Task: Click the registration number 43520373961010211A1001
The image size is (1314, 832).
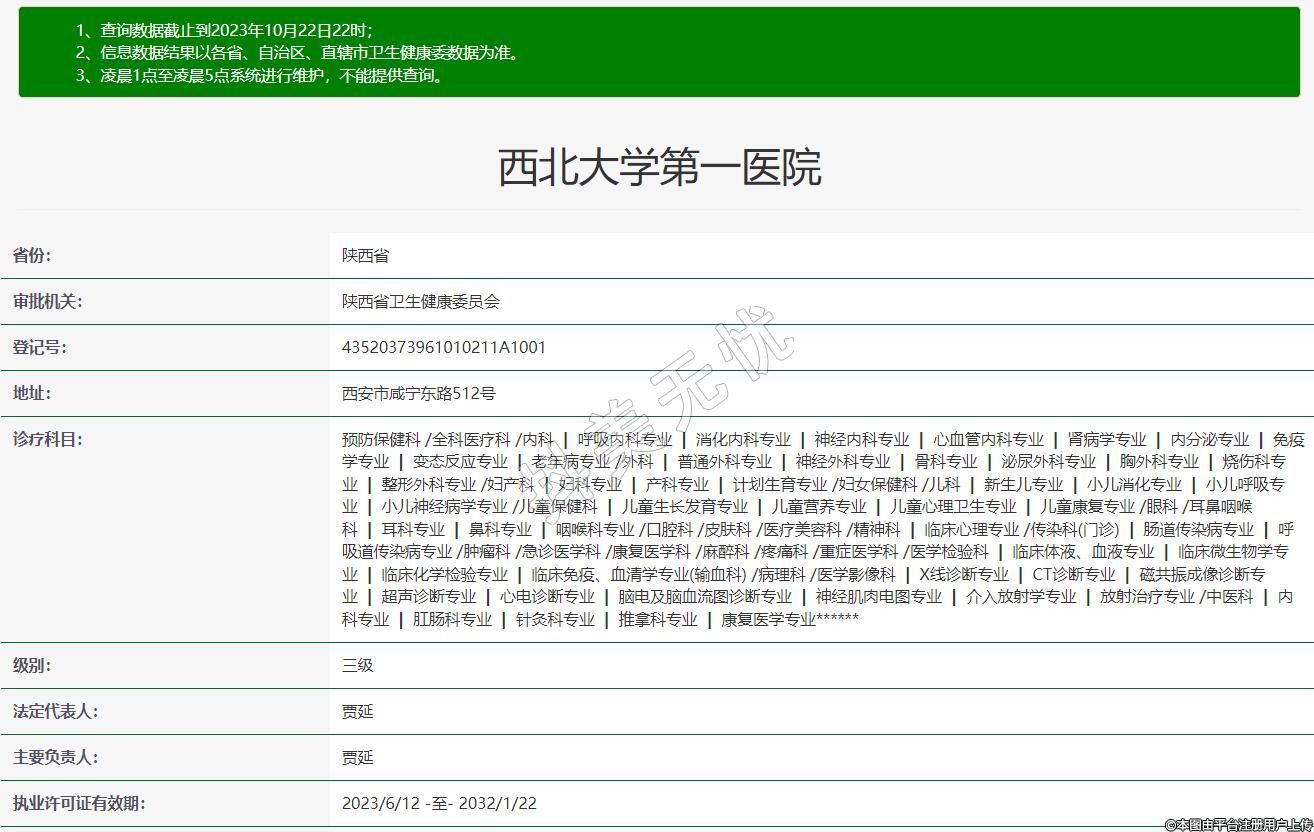Action: [443, 348]
